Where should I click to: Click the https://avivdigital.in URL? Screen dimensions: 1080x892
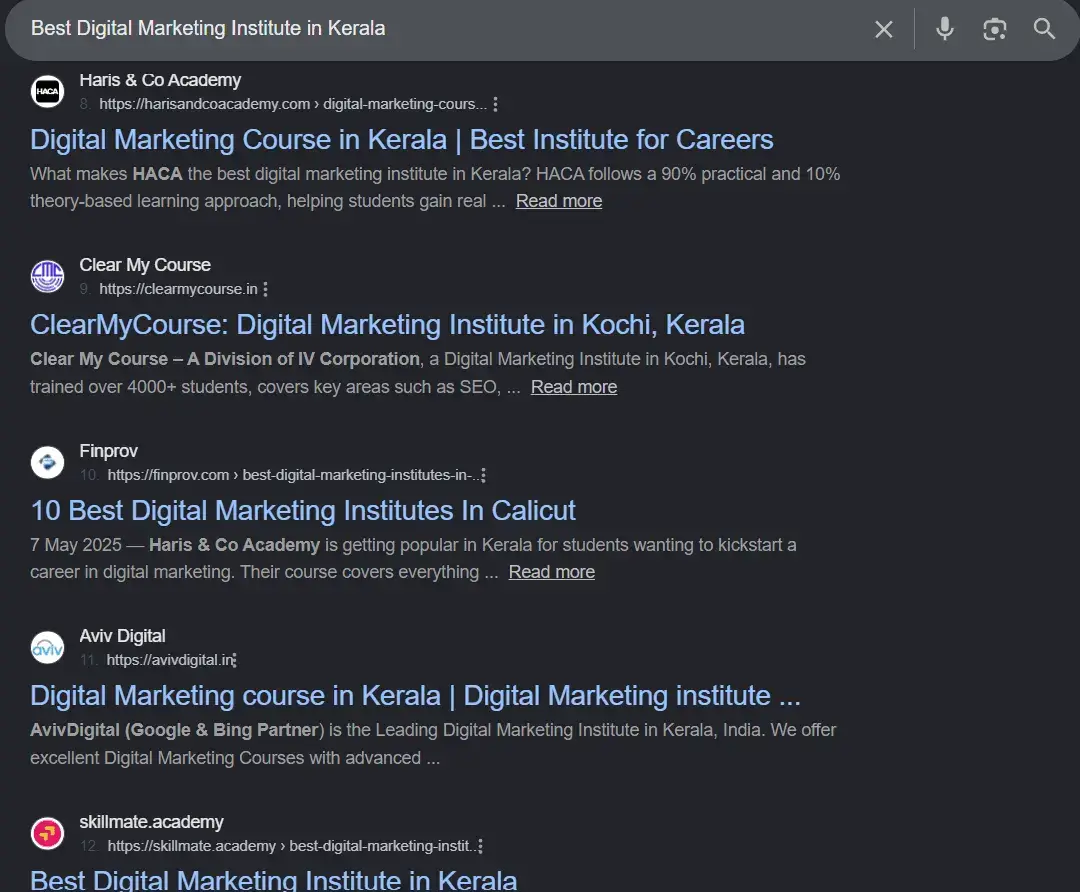click(x=170, y=660)
